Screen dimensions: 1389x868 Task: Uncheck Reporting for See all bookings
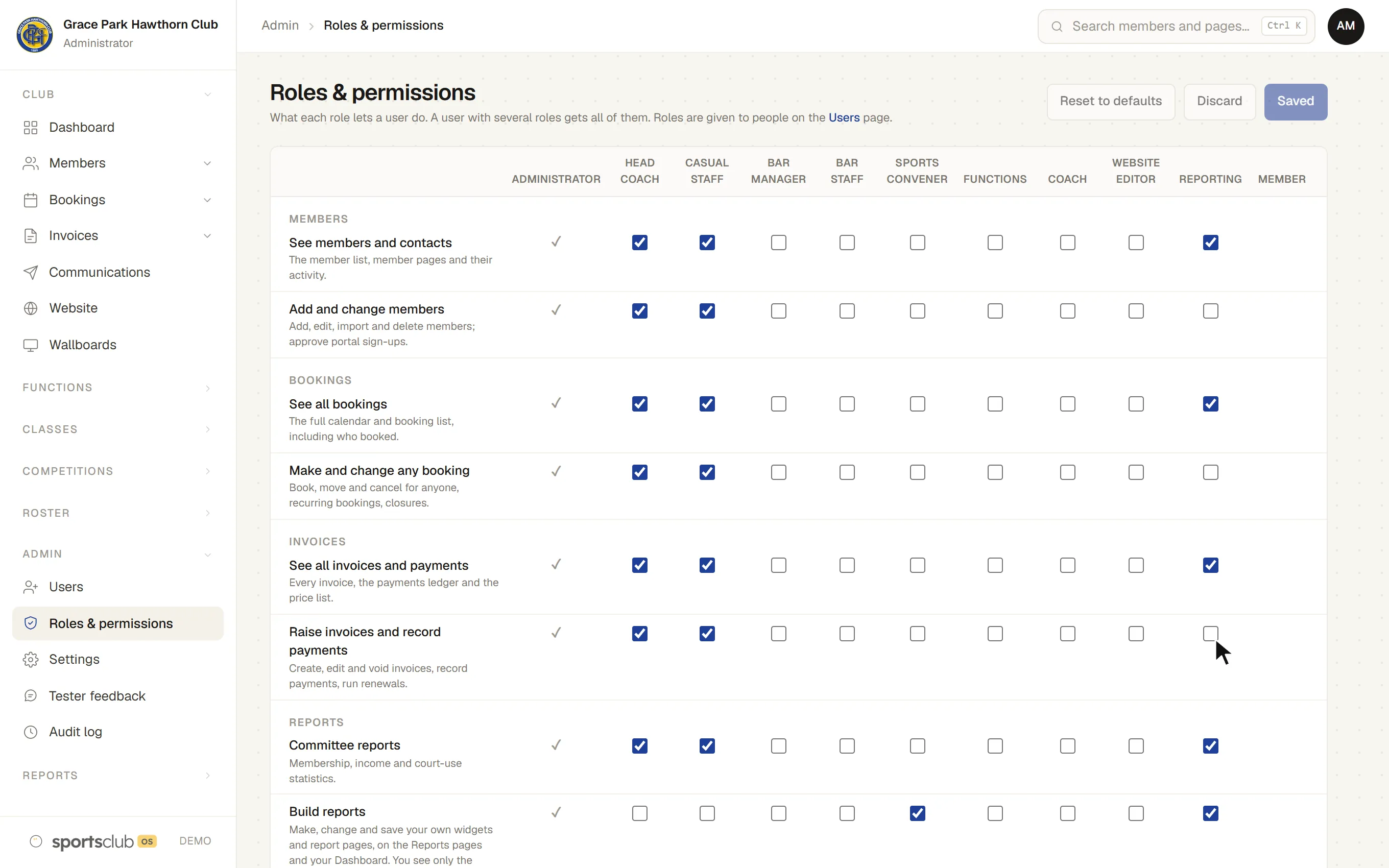[1210, 404]
